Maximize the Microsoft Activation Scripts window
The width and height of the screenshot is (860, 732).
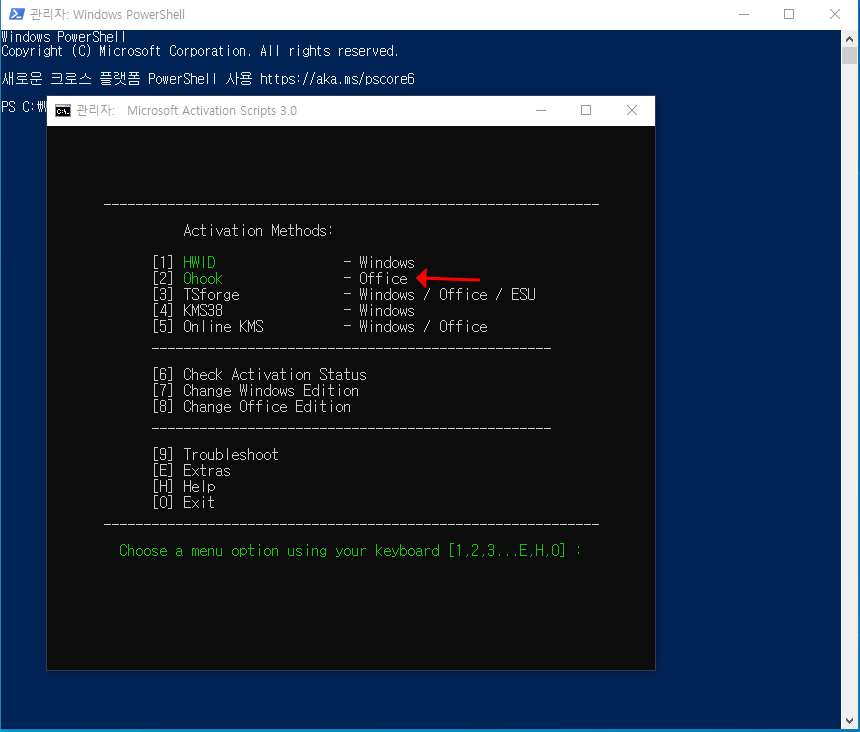click(x=586, y=110)
